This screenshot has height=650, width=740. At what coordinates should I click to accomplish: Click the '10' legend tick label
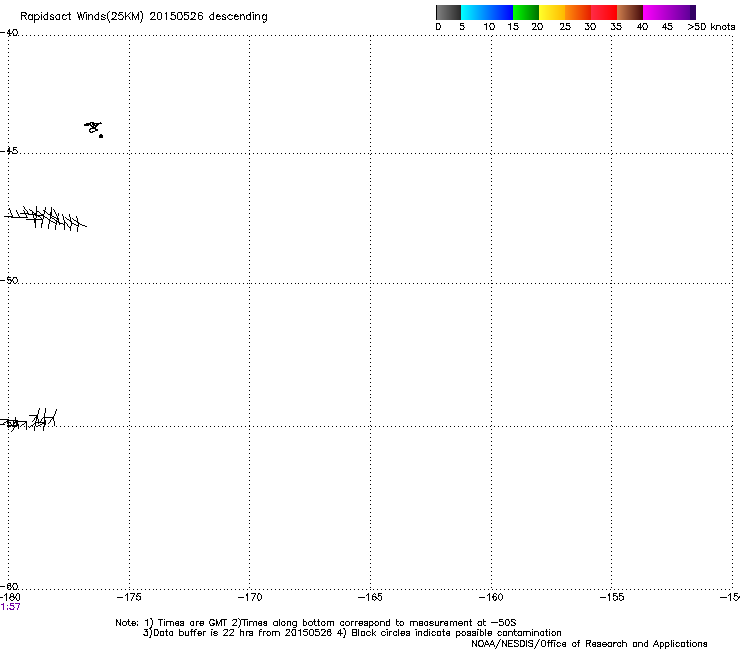click(x=489, y=27)
